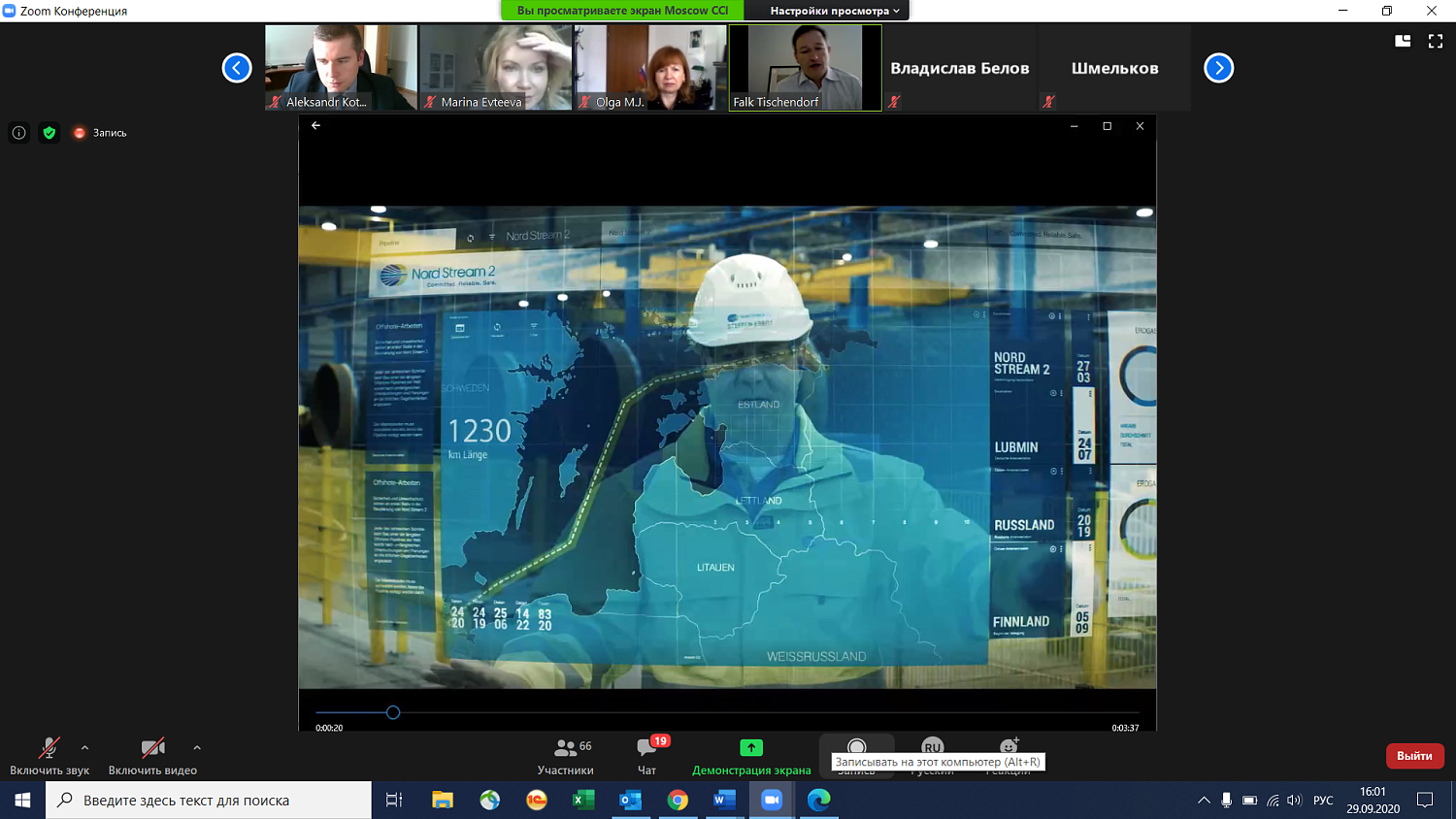
Task: Open the Windows Start menu
Action: [22, 800]
